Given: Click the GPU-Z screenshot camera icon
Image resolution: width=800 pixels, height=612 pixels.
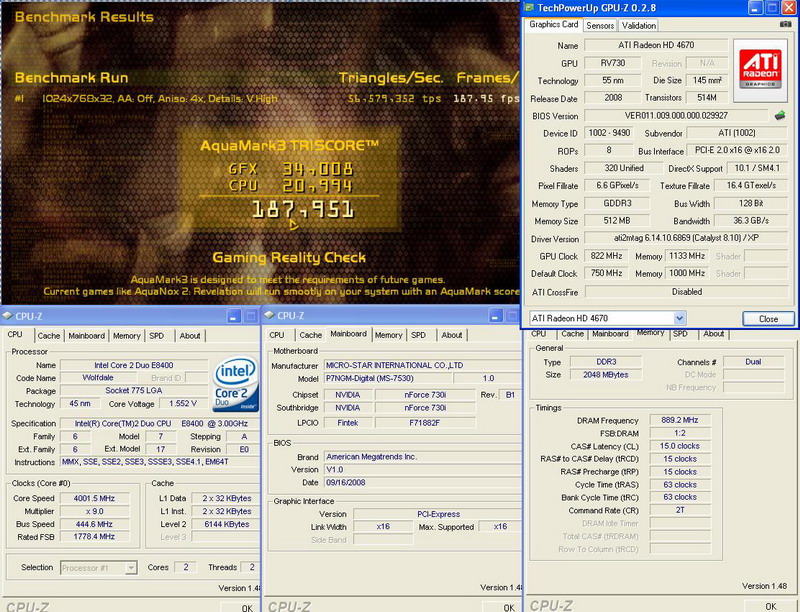Looking at the screenshot, I should click(x=785, y=24).
